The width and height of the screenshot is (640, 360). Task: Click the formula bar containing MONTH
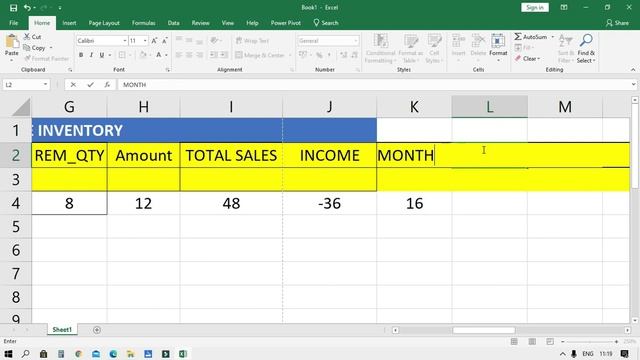point(373,84)
